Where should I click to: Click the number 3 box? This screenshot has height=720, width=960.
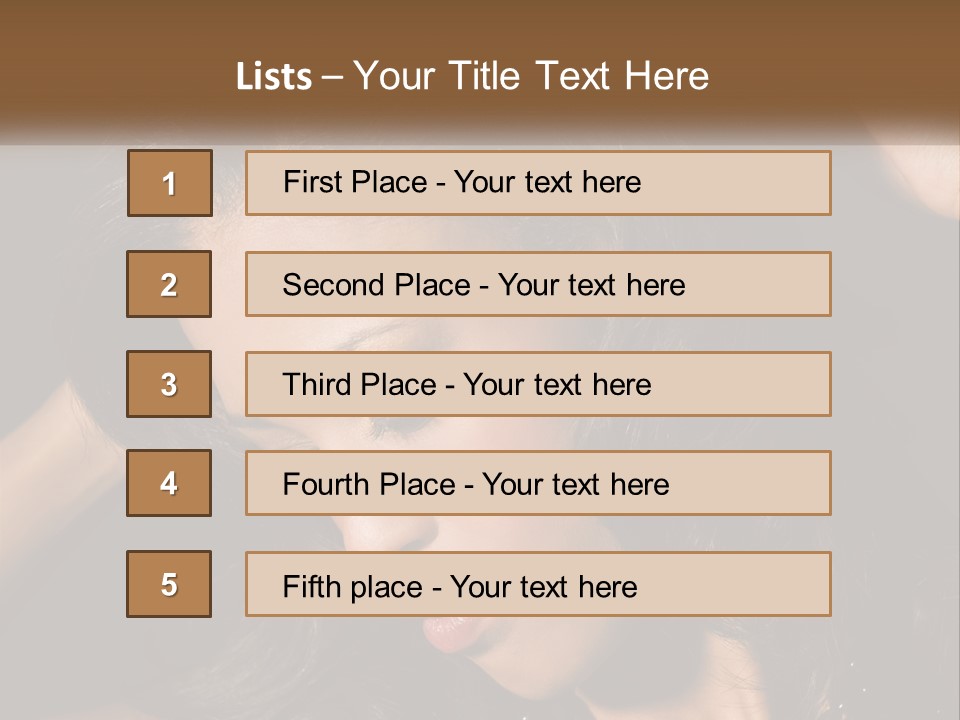[x=169, y=384]
